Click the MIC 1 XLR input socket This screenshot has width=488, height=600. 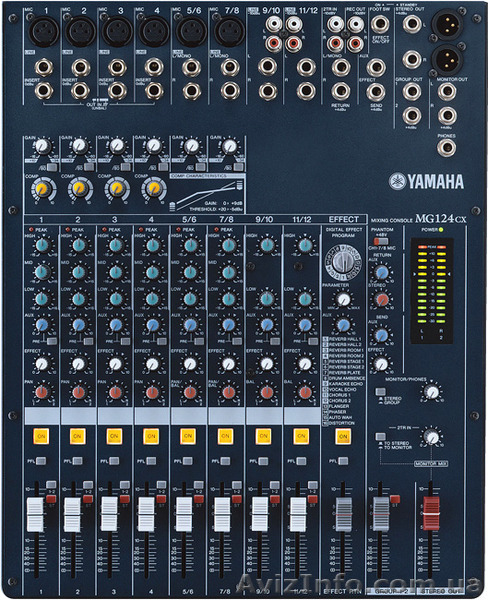44,31
